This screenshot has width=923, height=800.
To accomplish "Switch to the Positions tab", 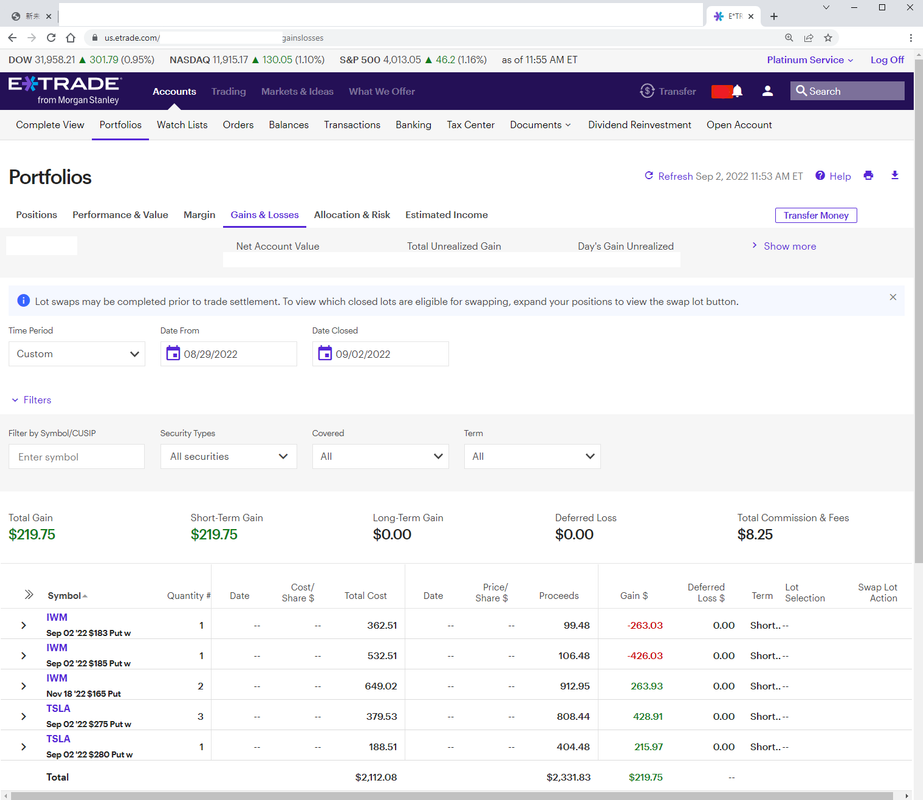I will click(x=36, y=215).
